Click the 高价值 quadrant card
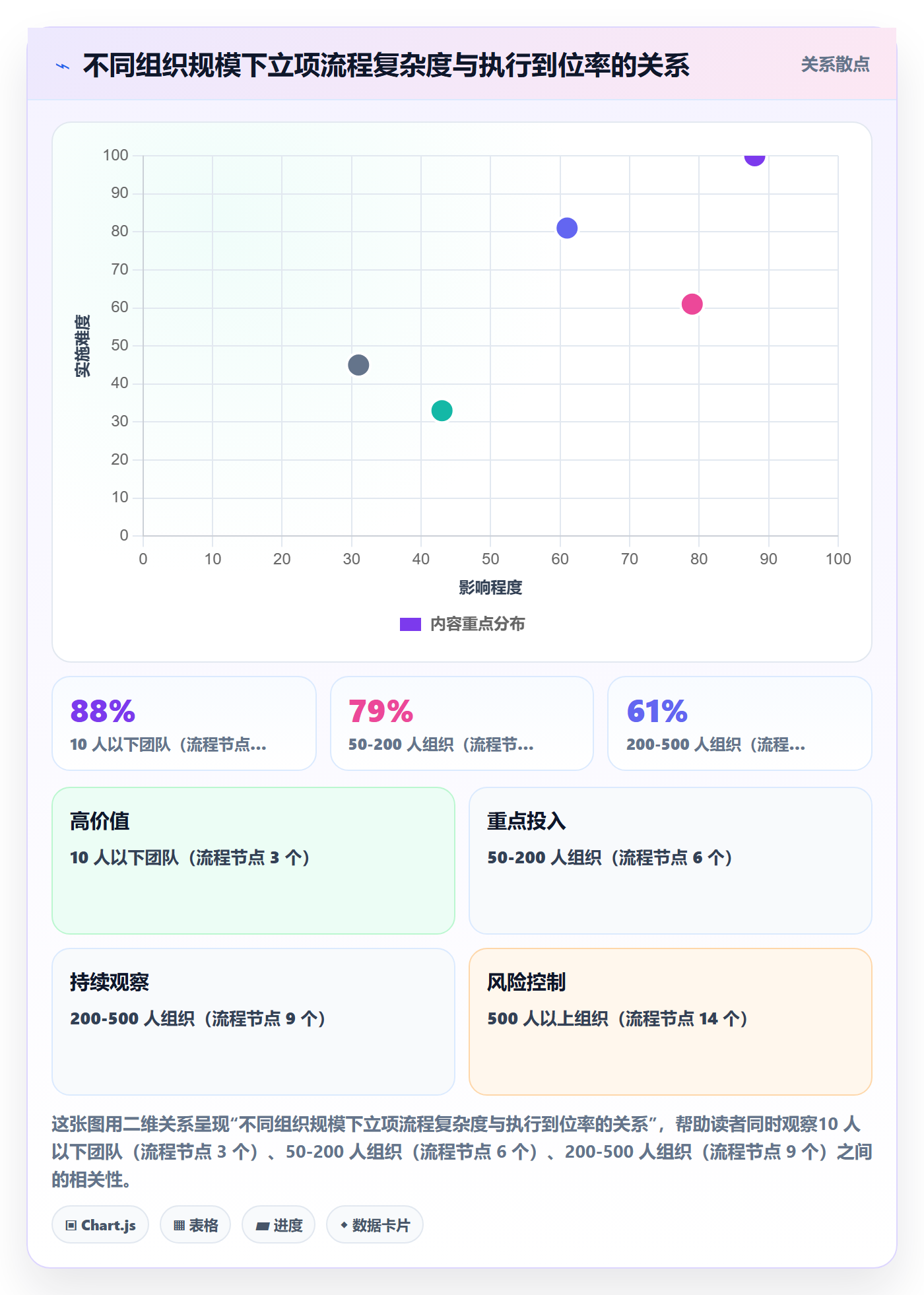The height and width of the screenshot is (1295, 924). point(253,861)
